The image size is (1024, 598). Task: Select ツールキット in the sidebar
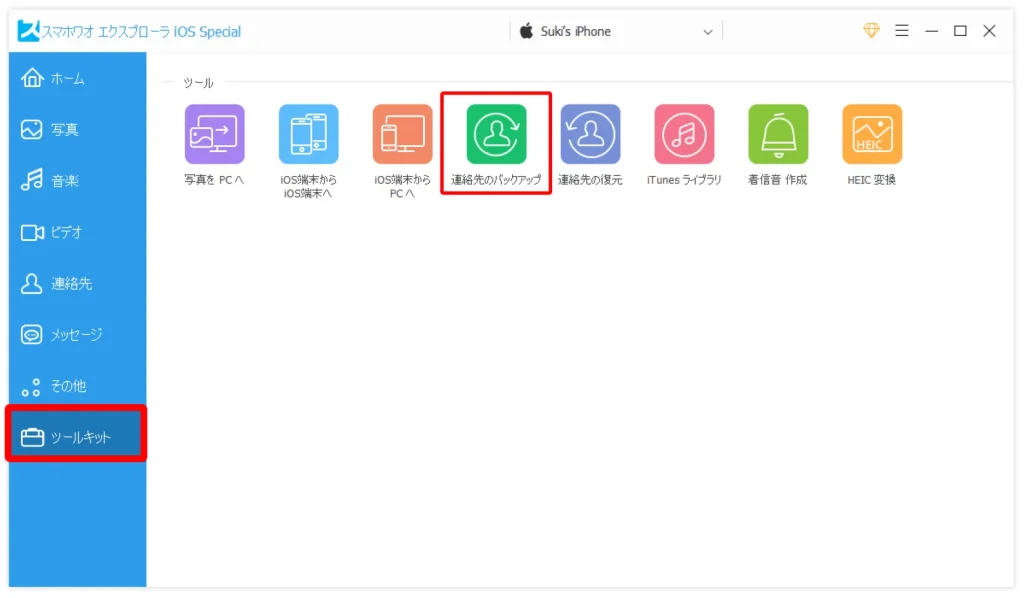77,438
